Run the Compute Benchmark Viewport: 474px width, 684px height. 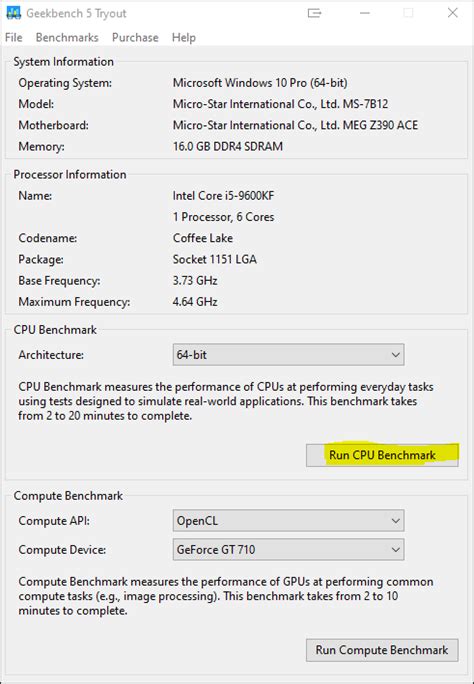tap(382, 650)
